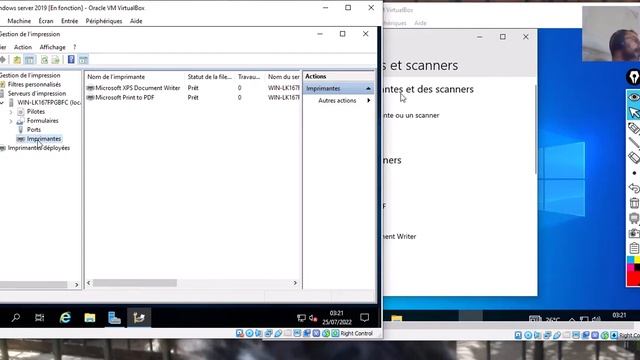
Task: Collapse the Imprimantes actions section arrow
Action: click(x=368, y=88)
